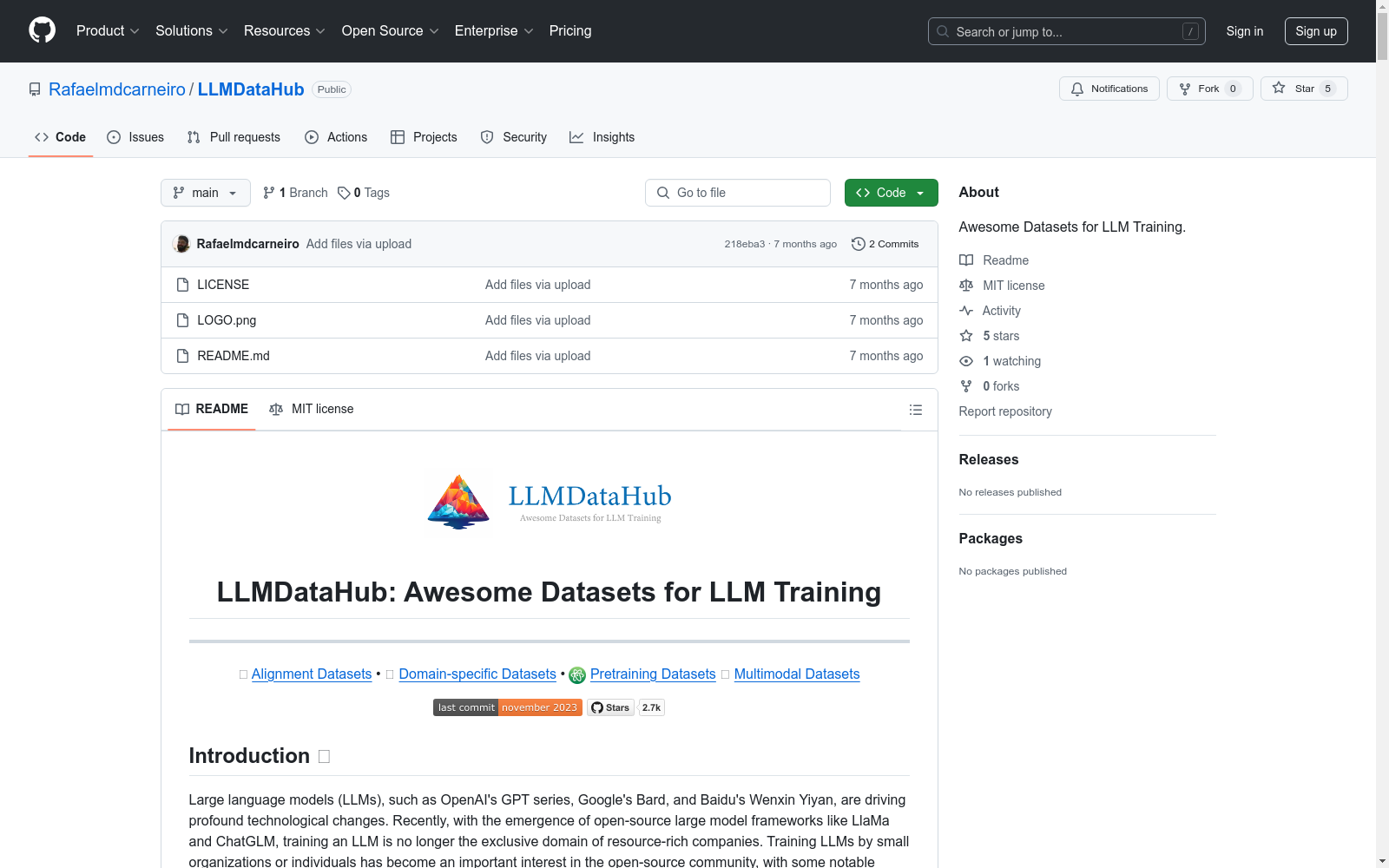This screenshot has height=868, width=1389.
Task: Switch to the MIT license tab
Action: (312, 409)
